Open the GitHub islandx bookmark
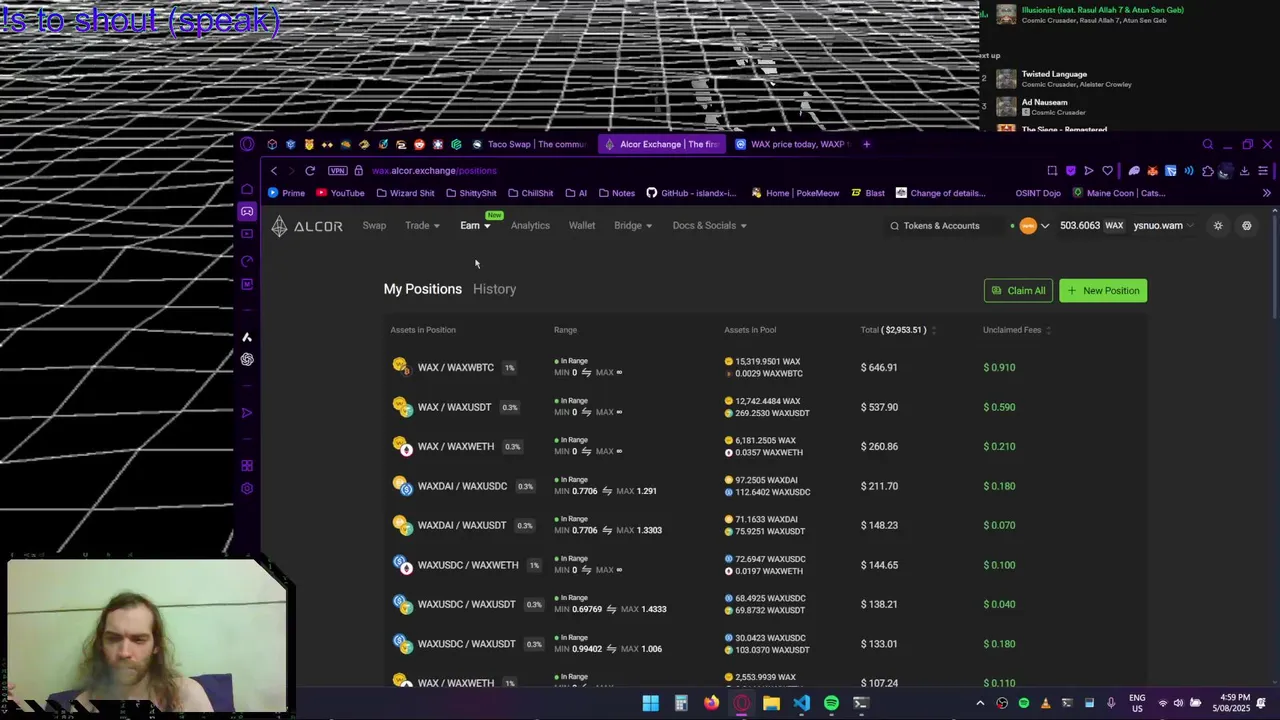 pos(691,193)
